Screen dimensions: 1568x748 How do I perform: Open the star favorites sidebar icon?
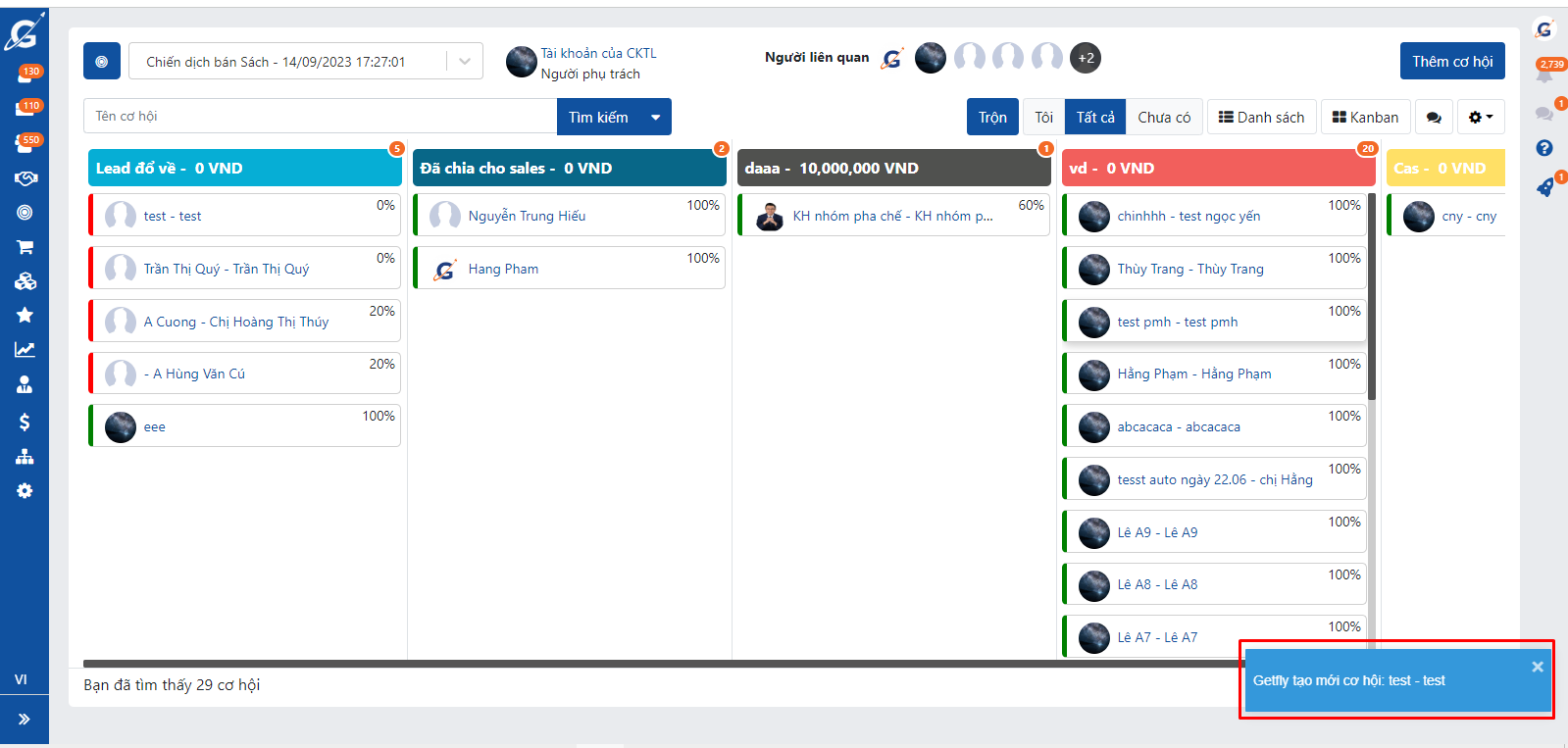point(25,315)
